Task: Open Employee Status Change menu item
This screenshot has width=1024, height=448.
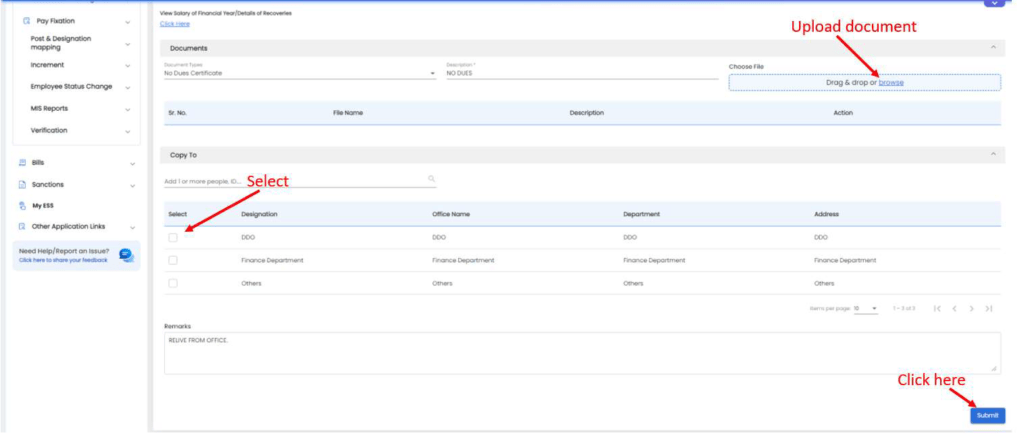Action: (71, 86)
